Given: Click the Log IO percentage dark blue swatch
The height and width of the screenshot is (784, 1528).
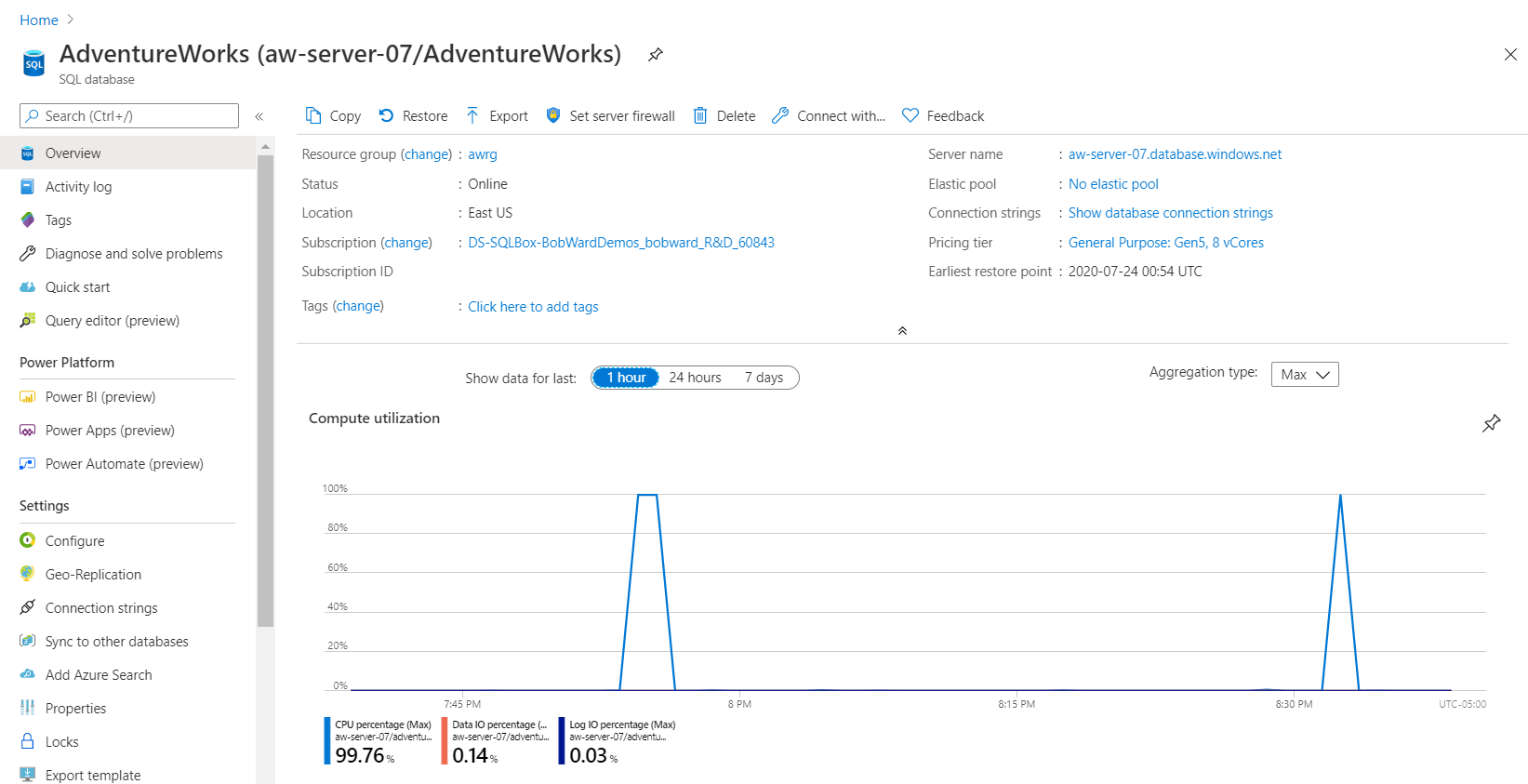Looking at the screenshot, I should point(562,740).
